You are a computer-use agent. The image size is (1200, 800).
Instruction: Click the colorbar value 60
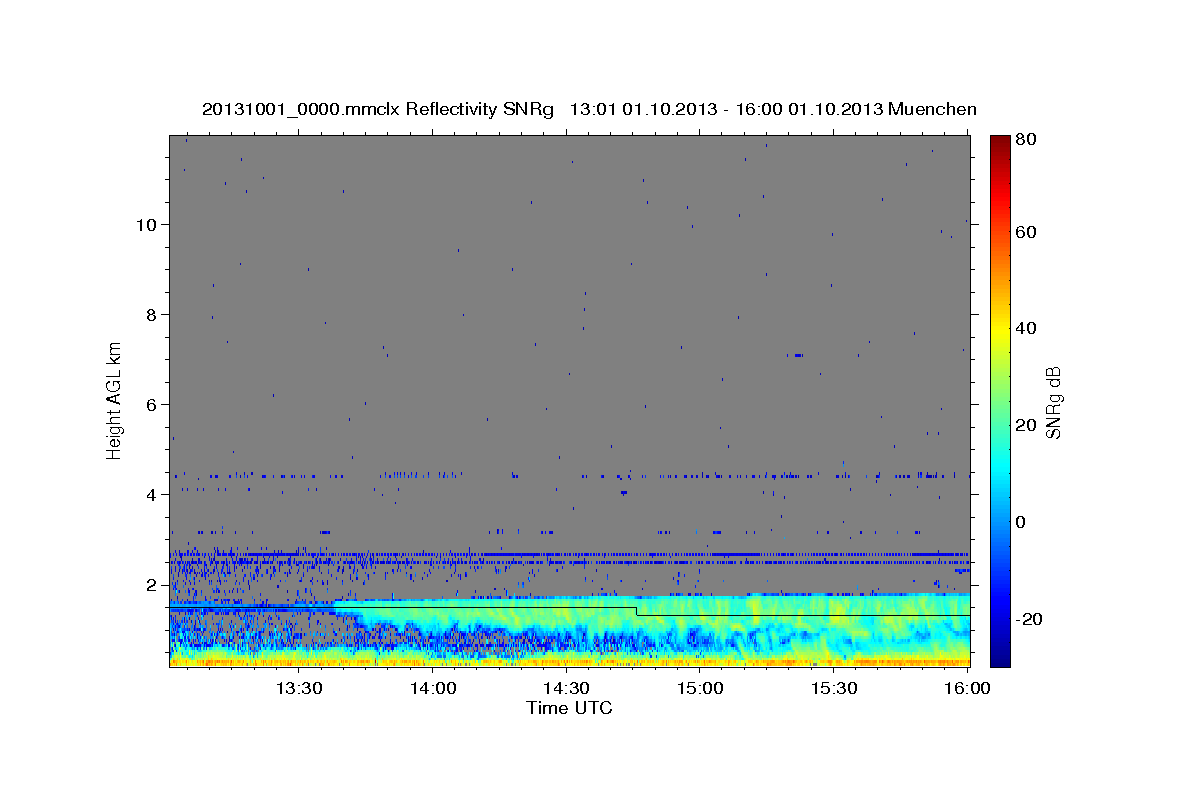(x=1026, y=232)
